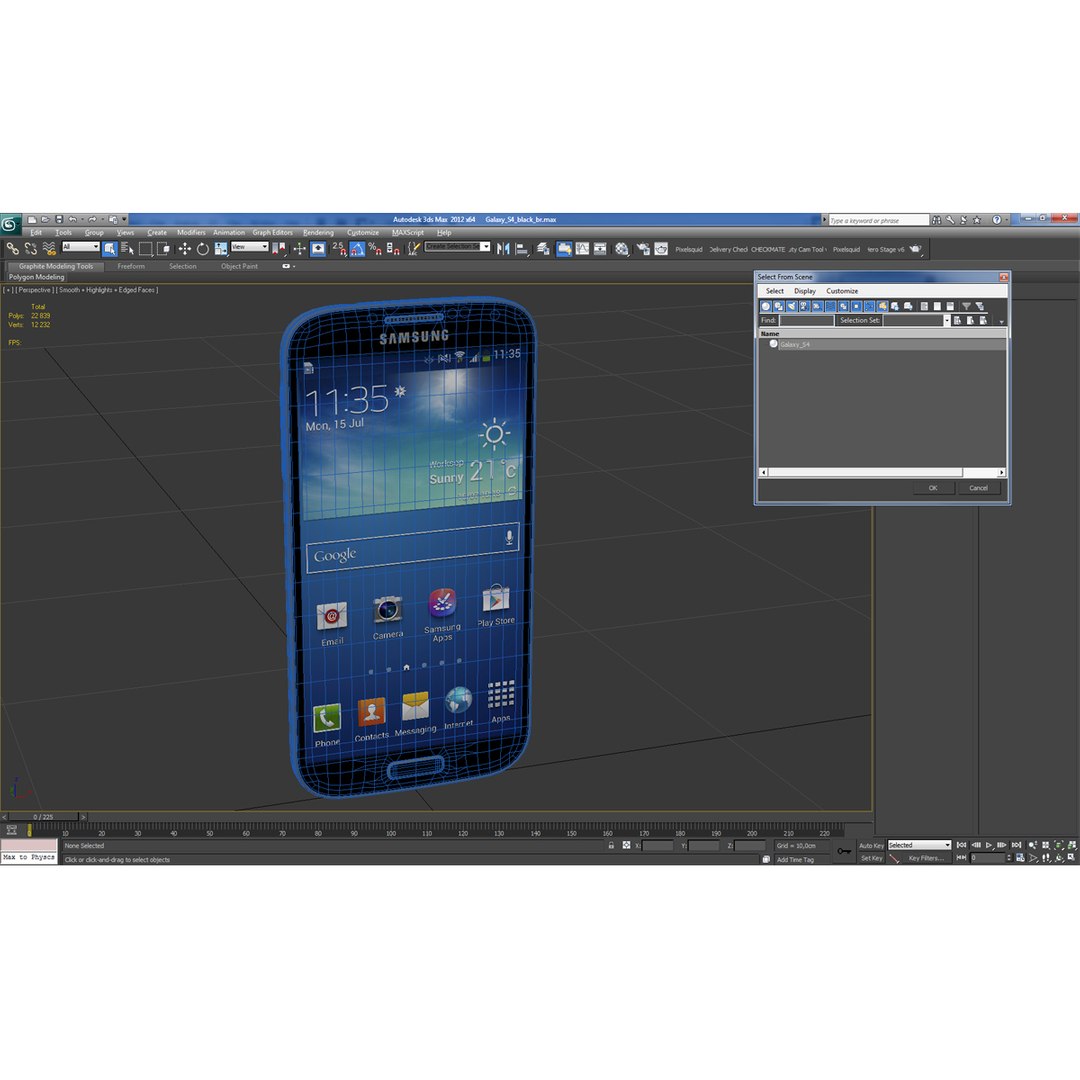Open Customize menu in Select From Scene
The height and width of the screenshot is (1080, 1080).
[x=842, y=291]
